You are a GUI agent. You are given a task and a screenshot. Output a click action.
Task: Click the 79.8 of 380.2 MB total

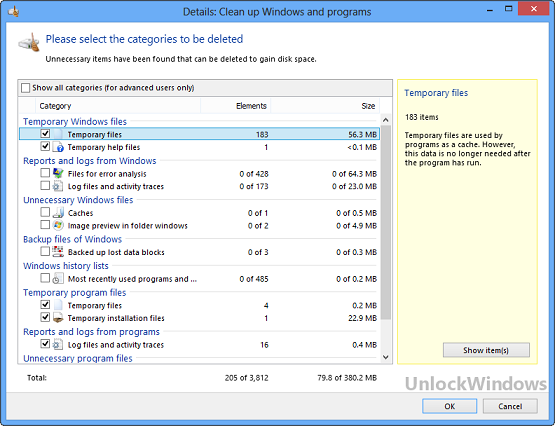click(x=347, y=378)
